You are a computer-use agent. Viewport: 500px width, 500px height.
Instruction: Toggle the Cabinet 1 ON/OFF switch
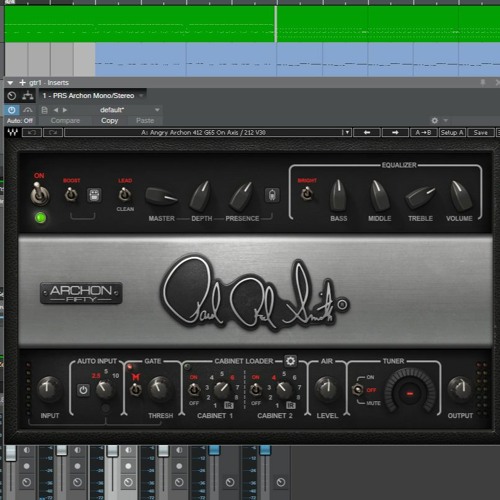click(194, 389)
